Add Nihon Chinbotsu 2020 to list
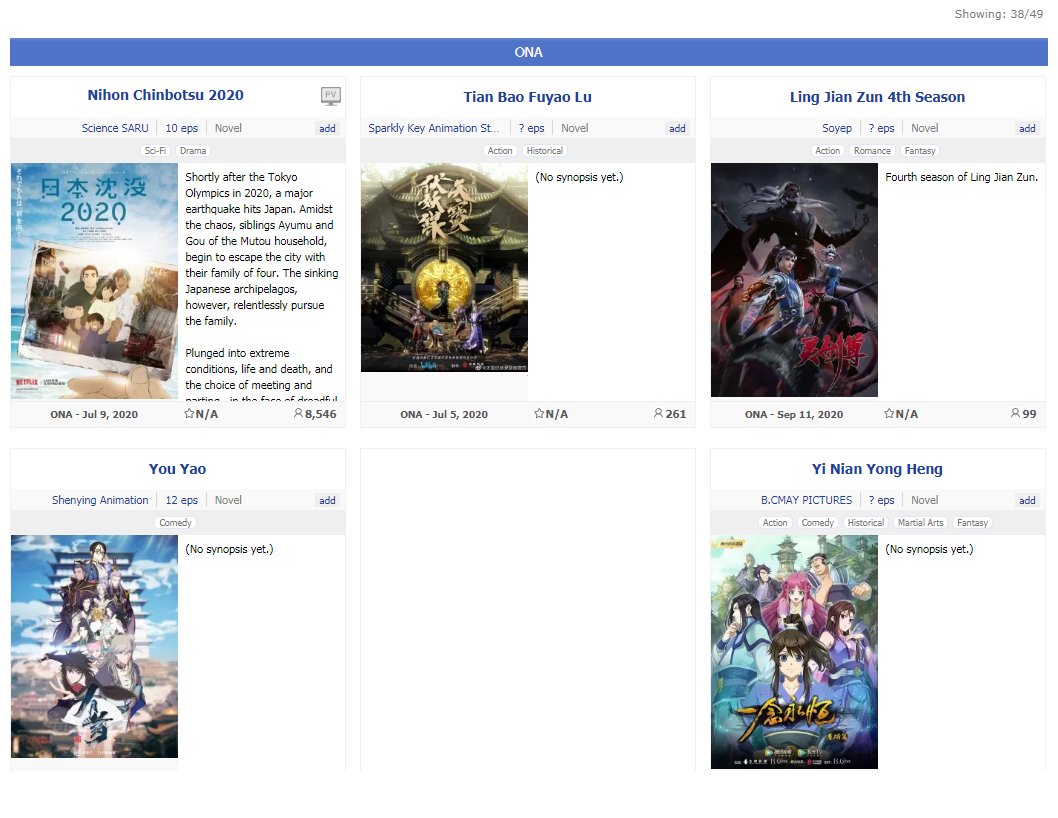 pos(327,128)
